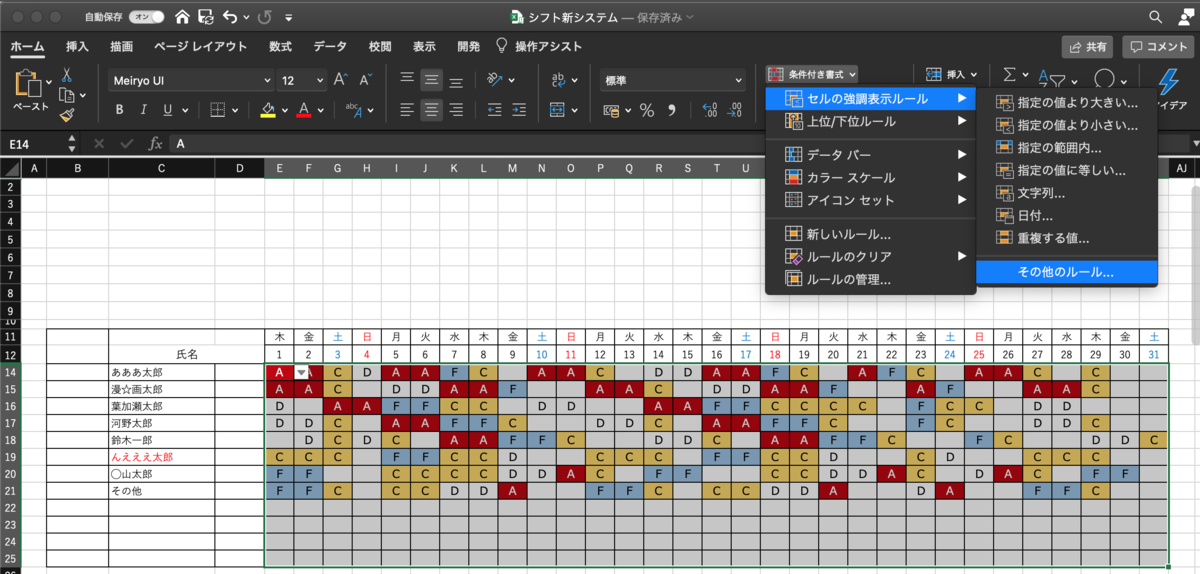This screenshot has width=1200, height=574.
Task: Switch to the 数式 ribbon tab
Action: (x=280, y=46)
